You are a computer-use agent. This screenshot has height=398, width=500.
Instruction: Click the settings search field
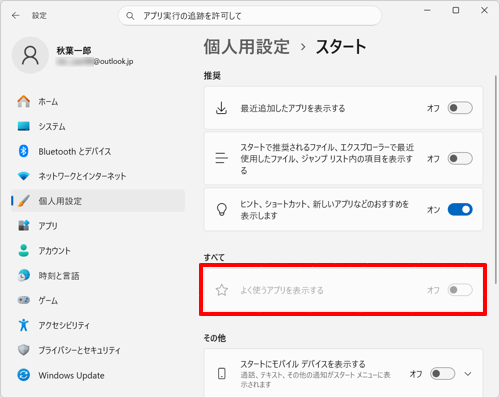(250, 16)
